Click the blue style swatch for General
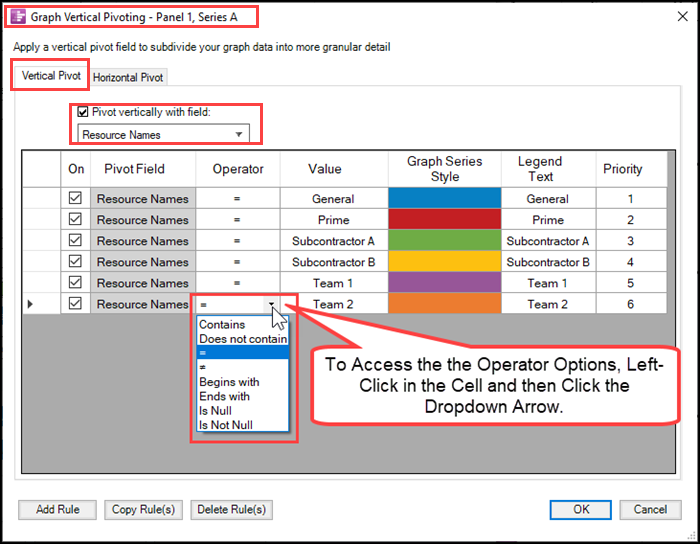This screenshot has height=544, width=700. tap(445, 198)
